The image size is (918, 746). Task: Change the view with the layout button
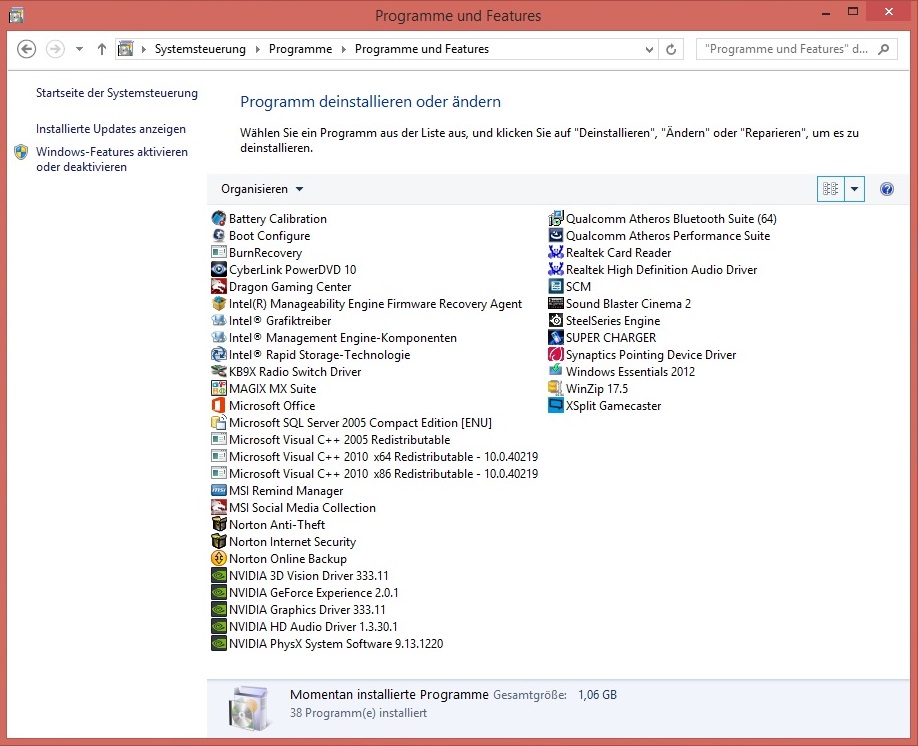[x=830, y=189]
